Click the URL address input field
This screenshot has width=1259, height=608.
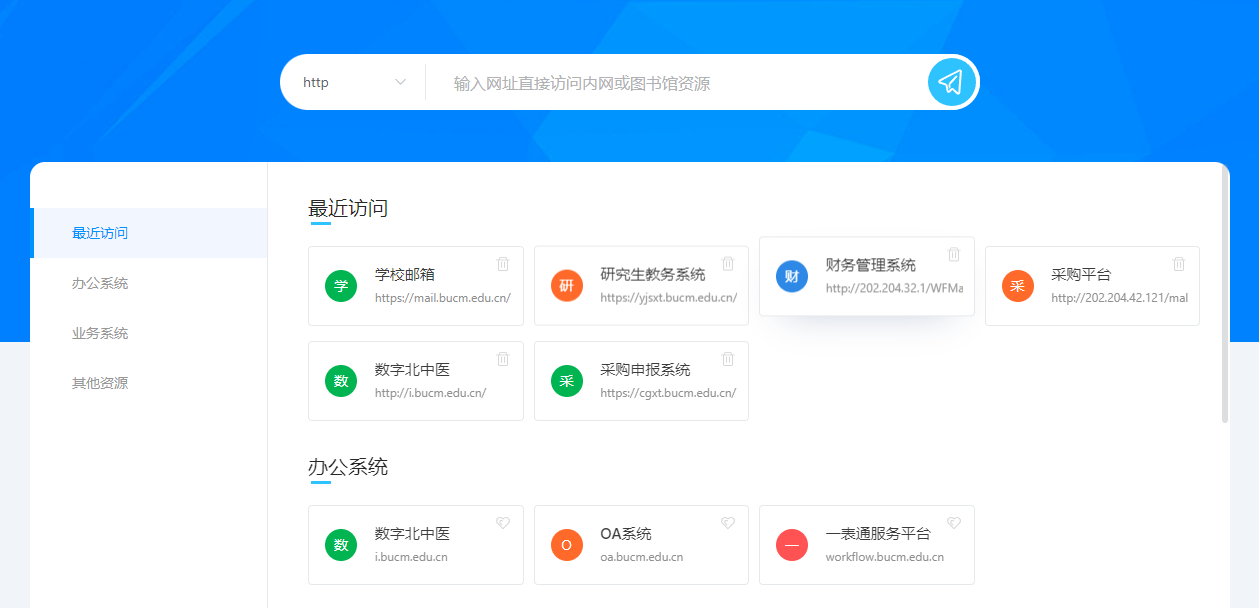pos(680,83)
